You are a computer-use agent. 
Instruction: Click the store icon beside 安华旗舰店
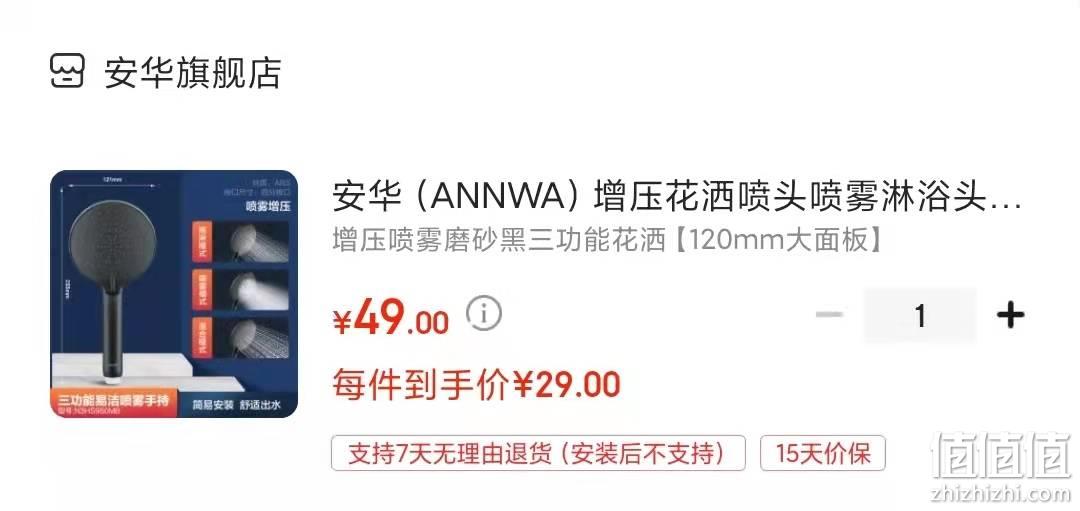[x=67, y=72]
